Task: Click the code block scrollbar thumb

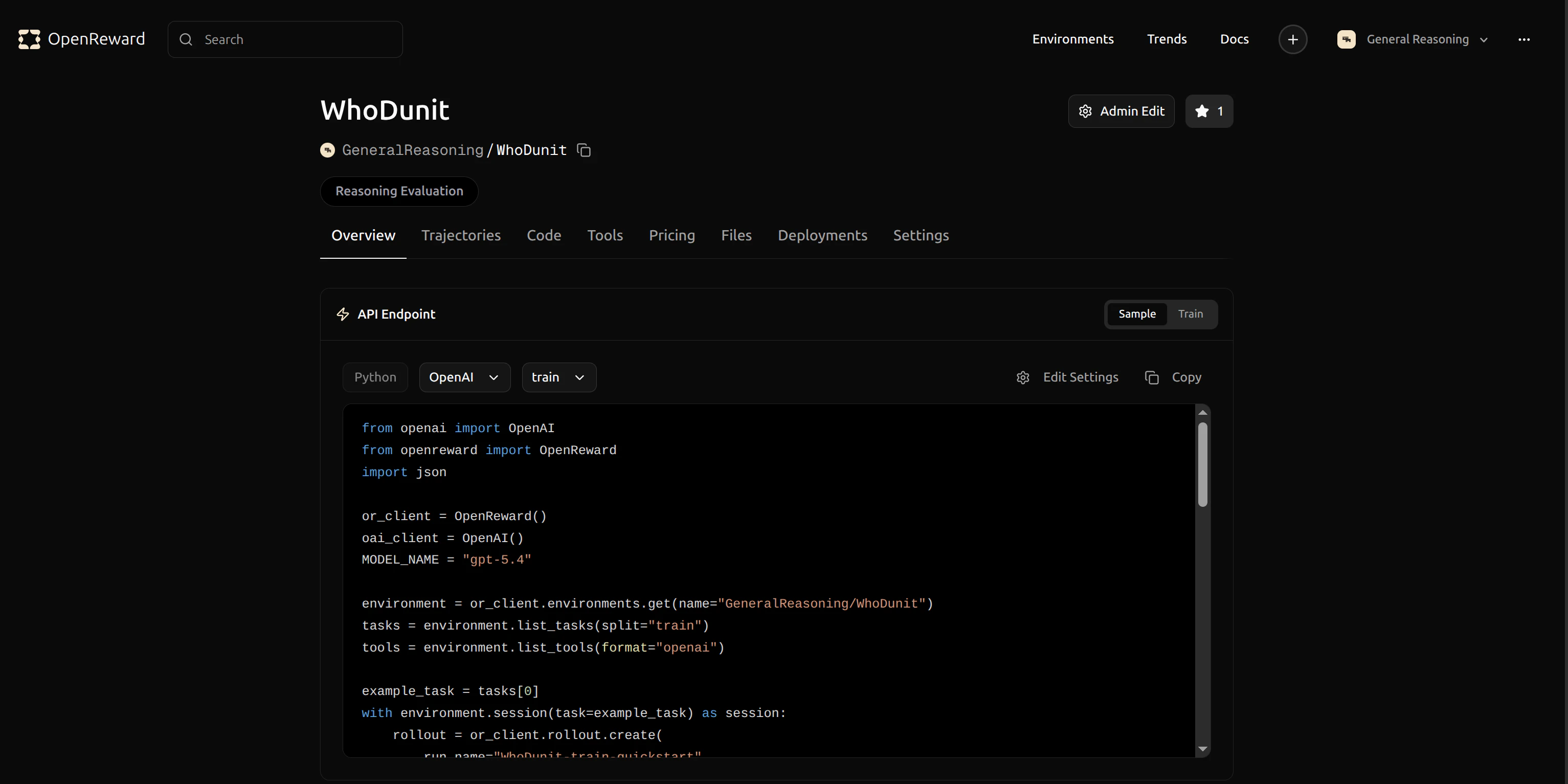Action: coord(1202,464)
